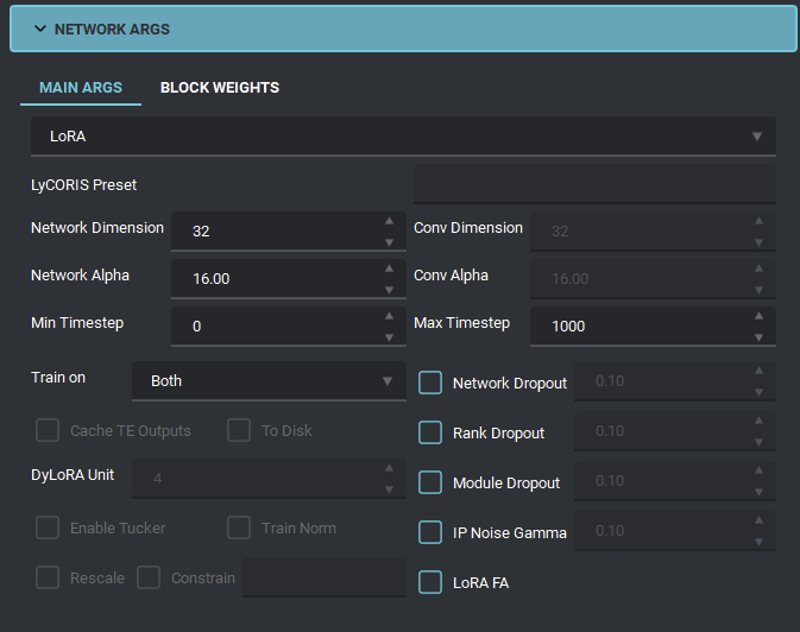The width and height of the screenshot is (800, 632).
Task: Decrease Max Timestep with down arrow
Action: 759,338
